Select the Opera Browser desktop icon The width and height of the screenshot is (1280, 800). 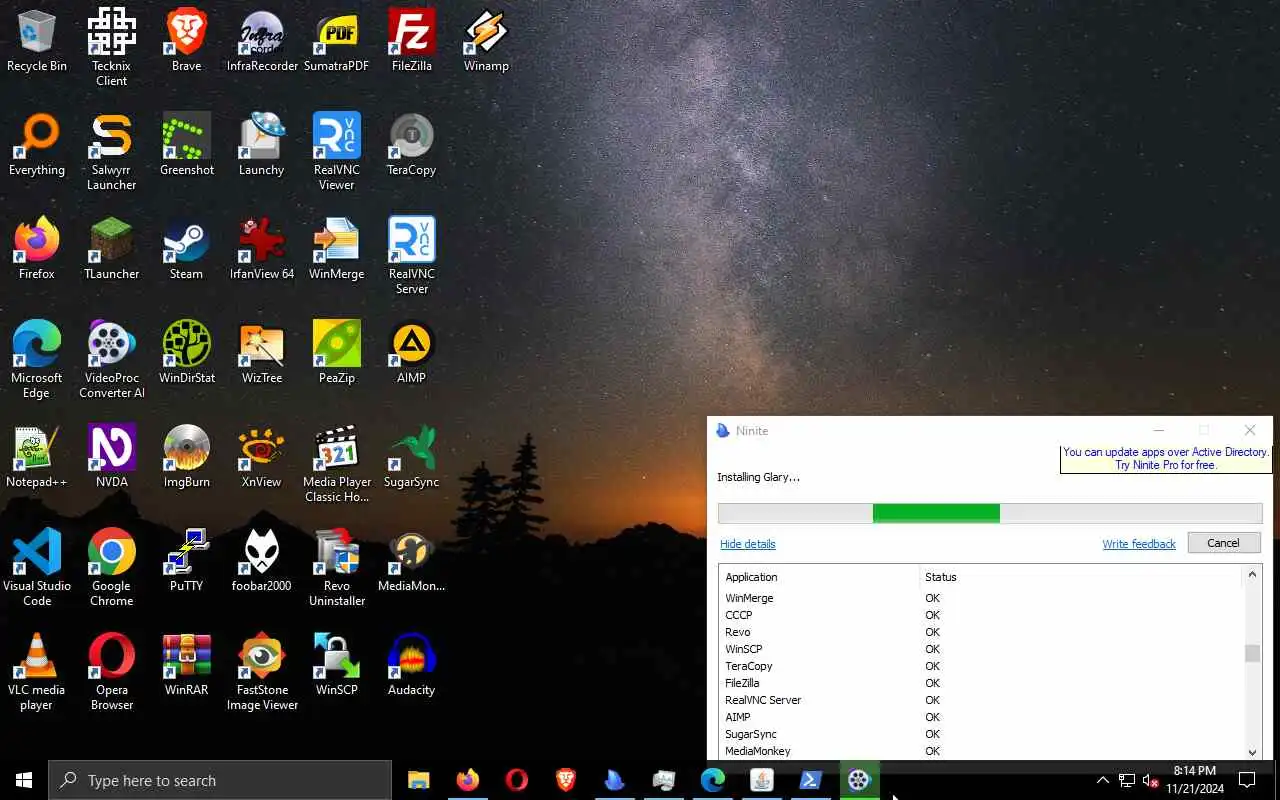(x=111, y=671)
